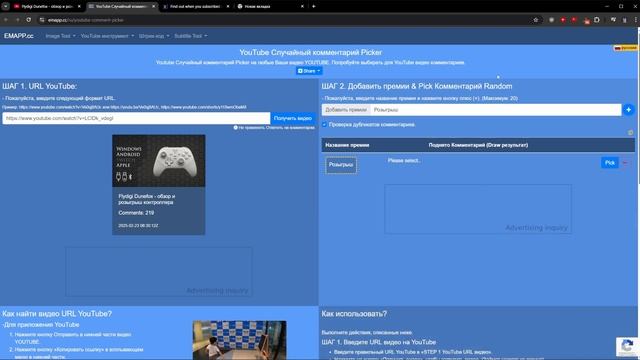Expand the Штрих-код menu

point(154,36)
